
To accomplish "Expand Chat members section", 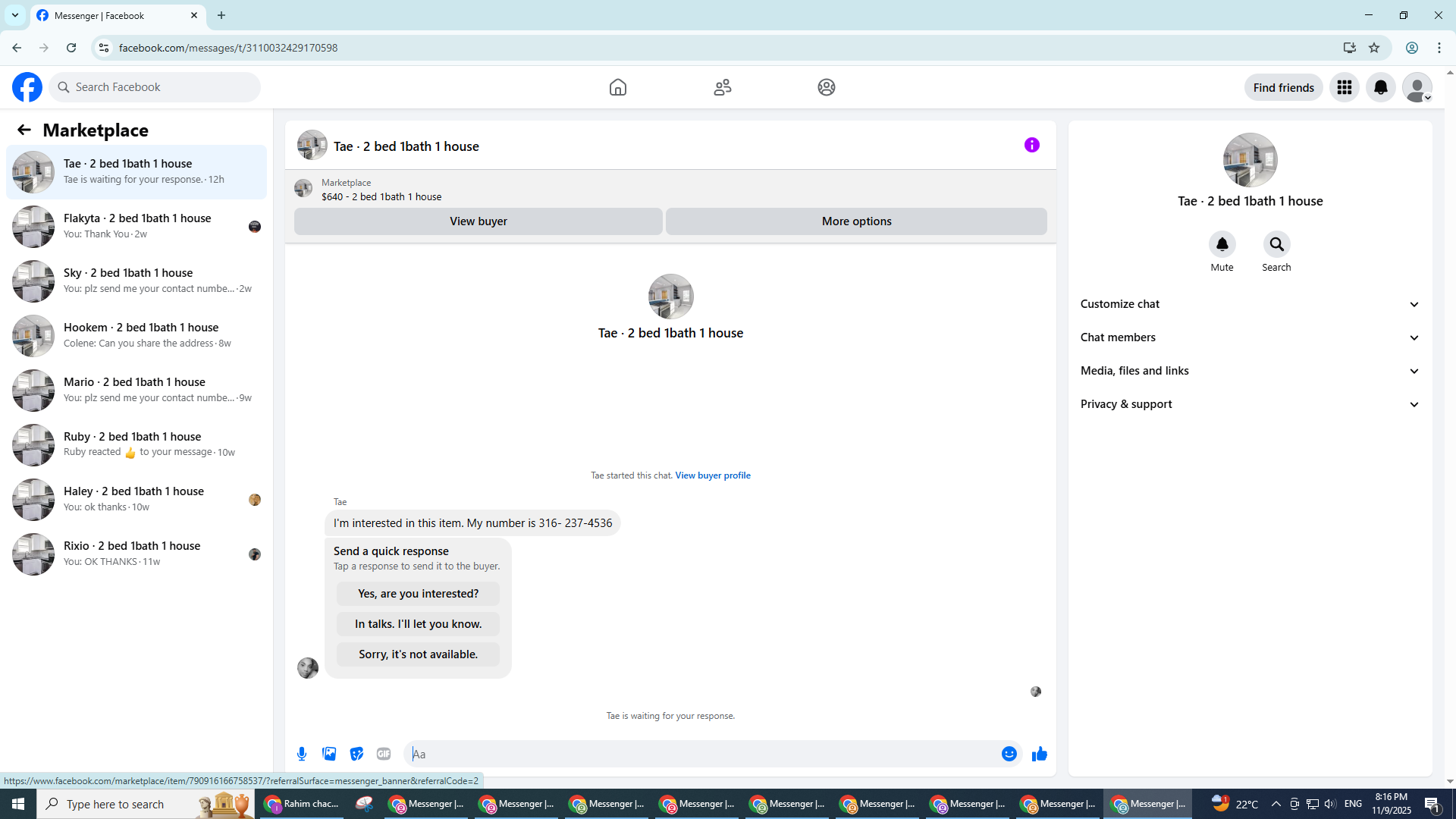I will click(x=1250, y=337).
